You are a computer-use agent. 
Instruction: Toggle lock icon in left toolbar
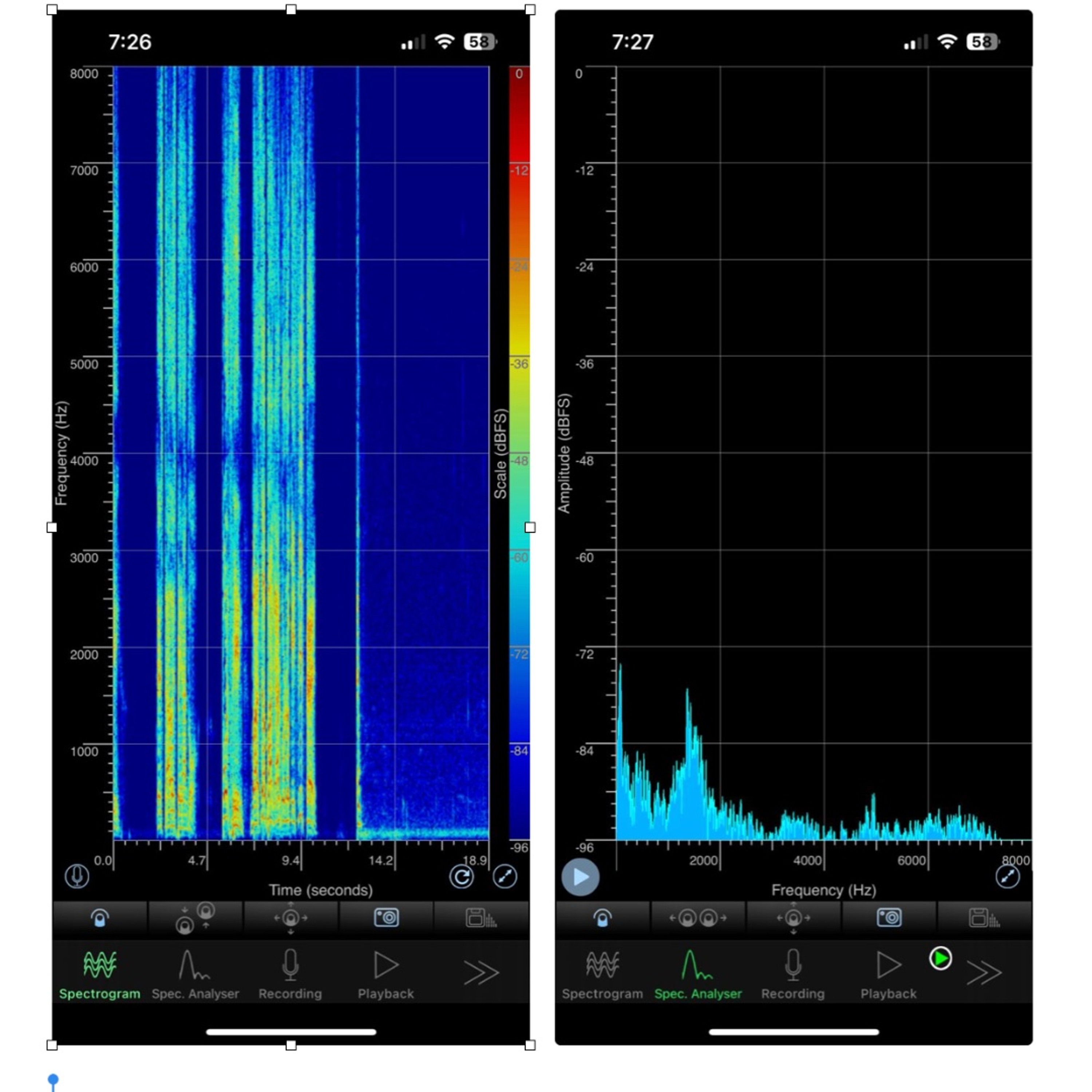tap(100, 918)
